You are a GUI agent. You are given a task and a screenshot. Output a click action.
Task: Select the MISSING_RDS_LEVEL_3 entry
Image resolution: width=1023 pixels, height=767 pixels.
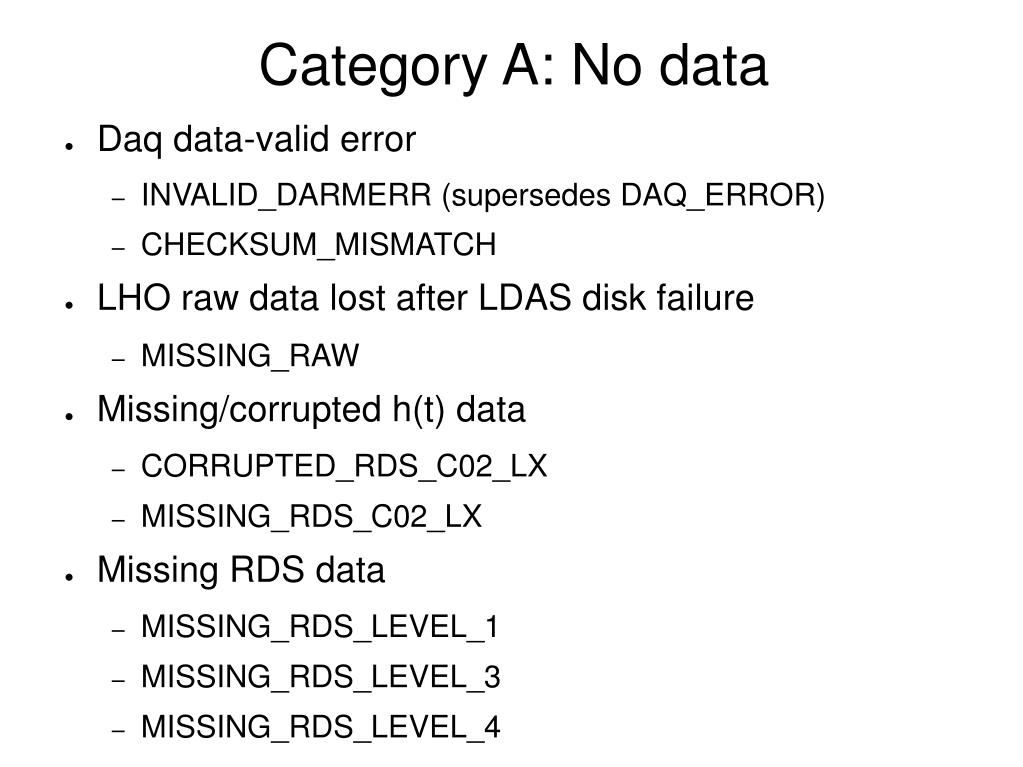pos(320,677)
